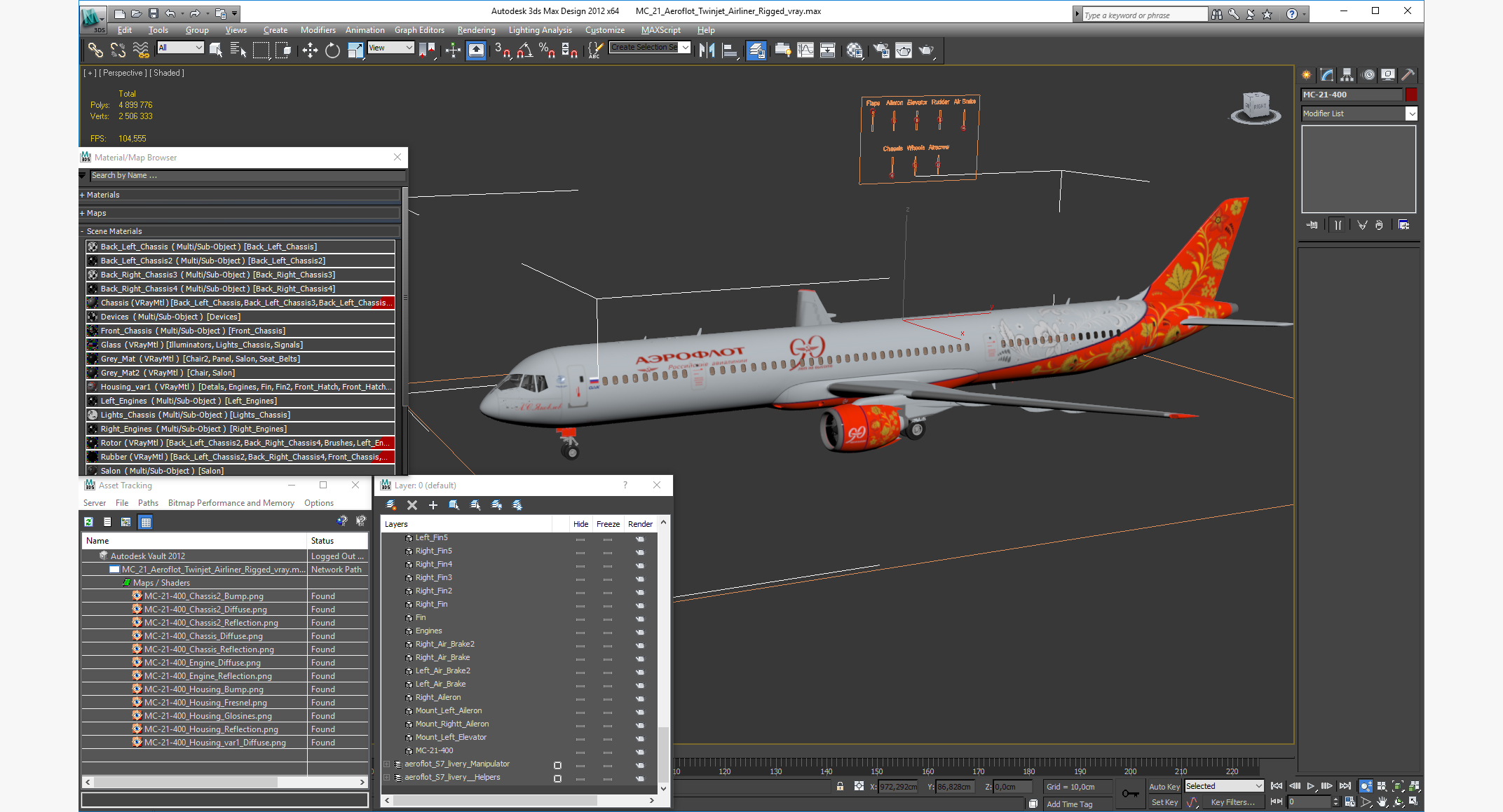Expand the aeroflot_S7_livery_Manipulator layer
The width and height of the screenshot is (1503, 812).
pyautogui.click(x=387, y=764)
